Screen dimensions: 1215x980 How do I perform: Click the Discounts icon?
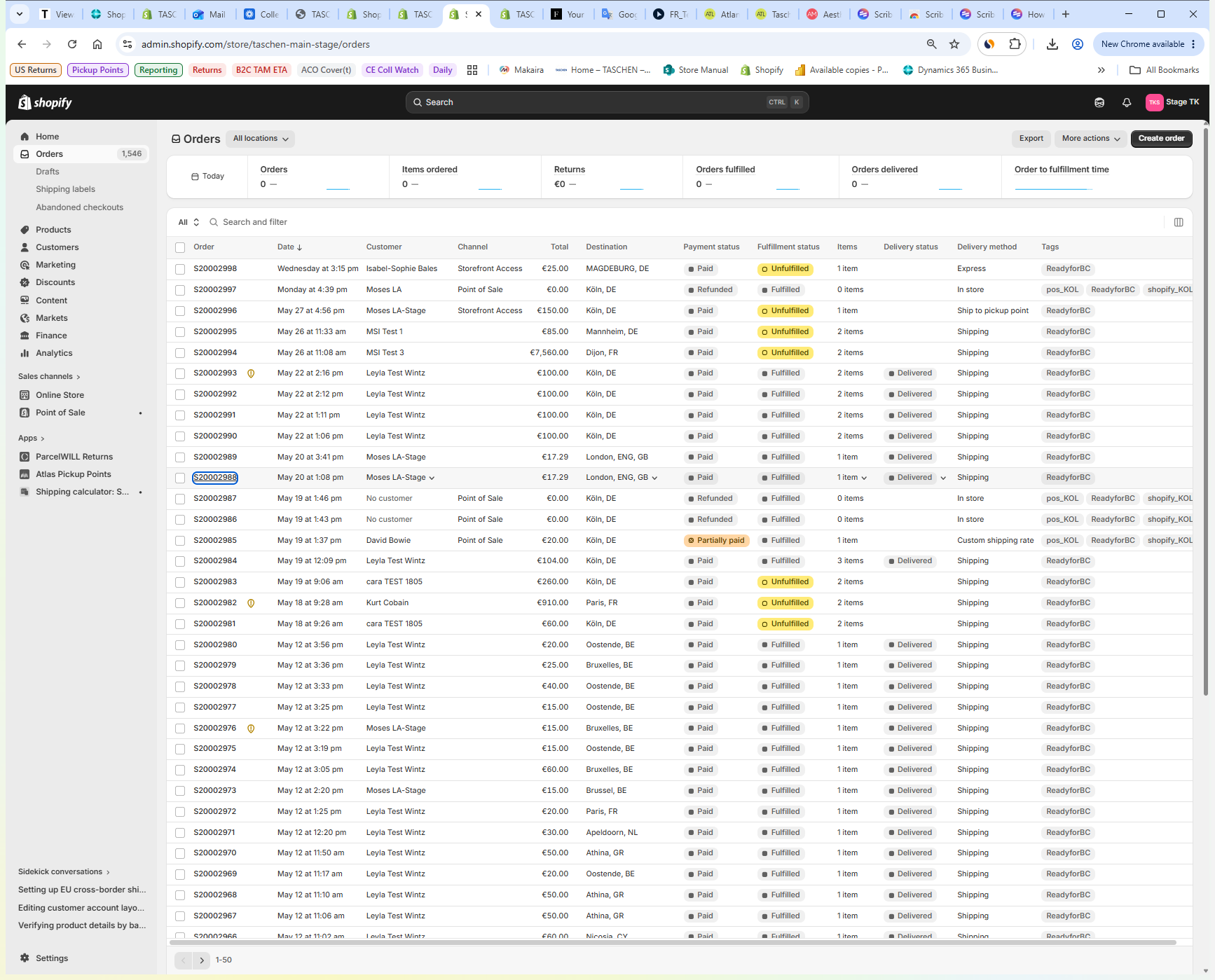(25, 282)
